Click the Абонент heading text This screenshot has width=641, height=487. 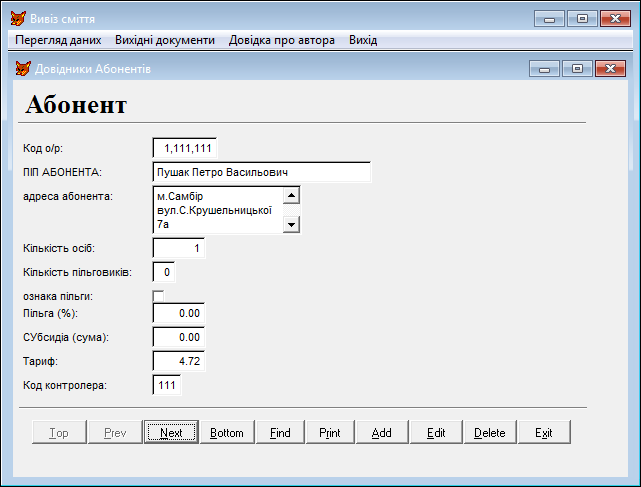coord(76,105)
